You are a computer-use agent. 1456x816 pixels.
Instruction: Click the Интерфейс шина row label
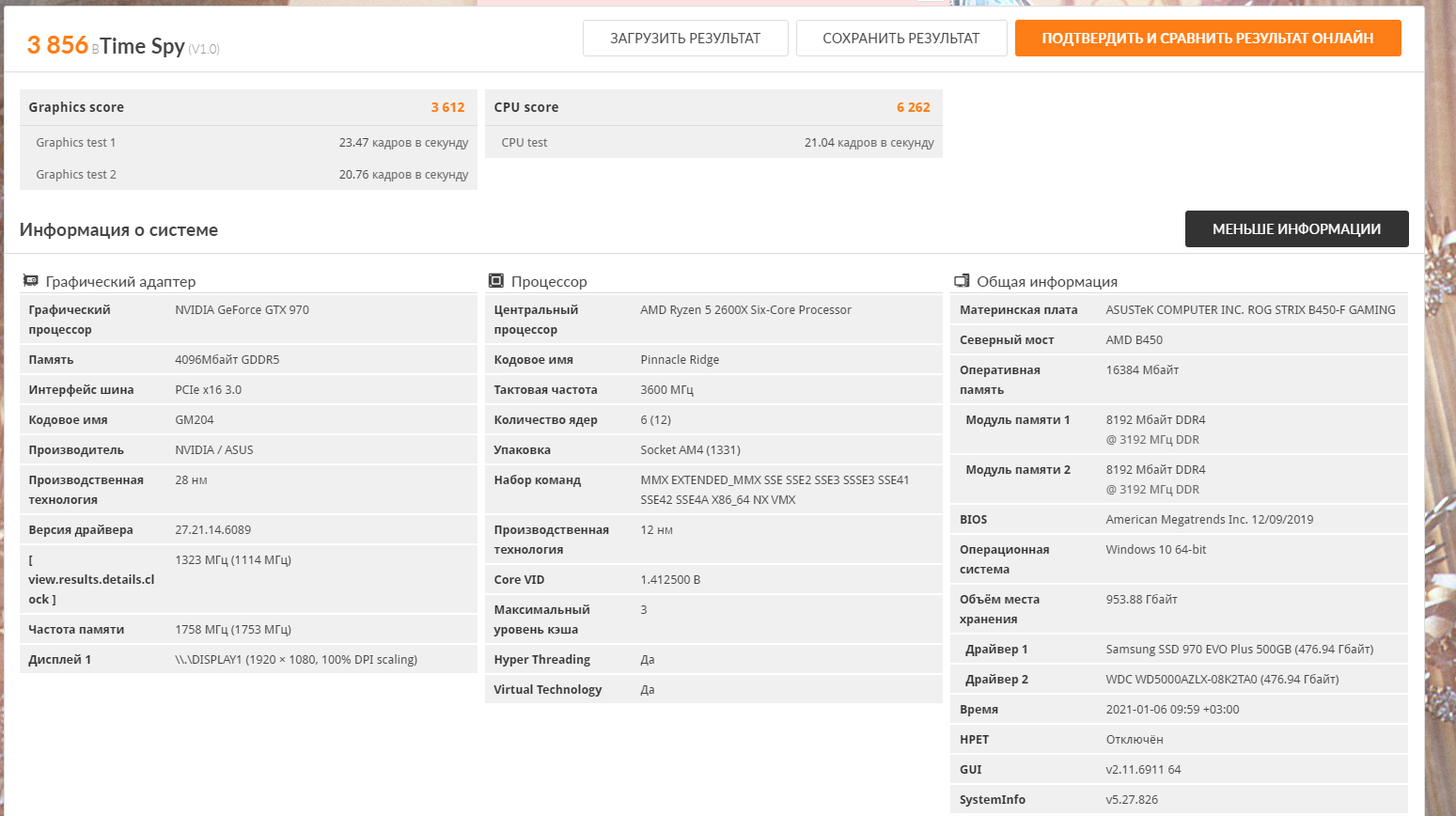coord(81,390)
